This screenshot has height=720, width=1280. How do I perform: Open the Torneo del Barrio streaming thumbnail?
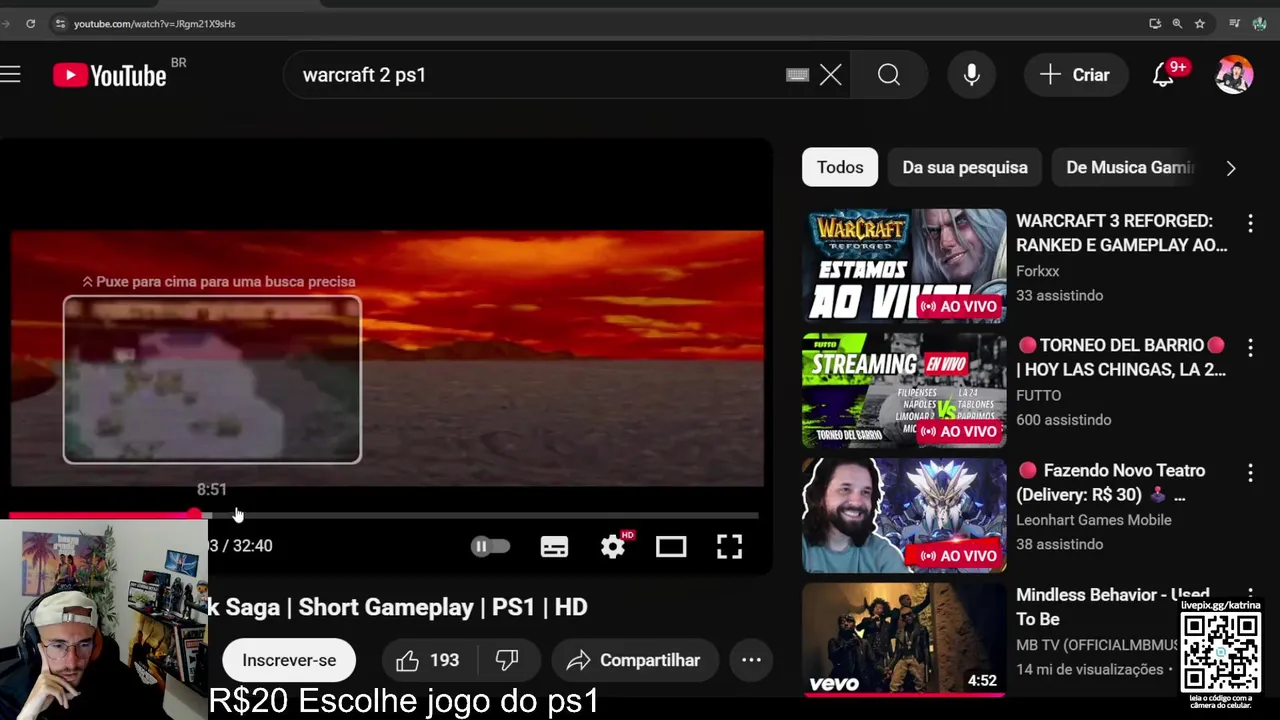tap(904, 390)
